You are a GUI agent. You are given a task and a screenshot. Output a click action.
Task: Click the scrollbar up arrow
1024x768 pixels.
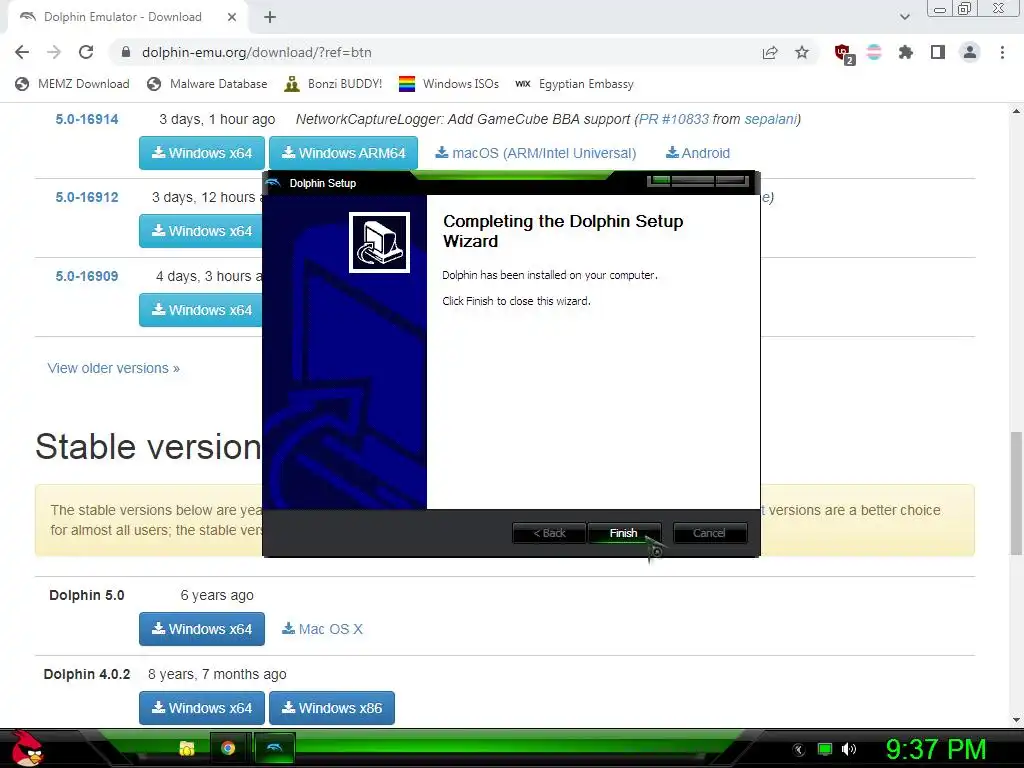point(1016,111)
